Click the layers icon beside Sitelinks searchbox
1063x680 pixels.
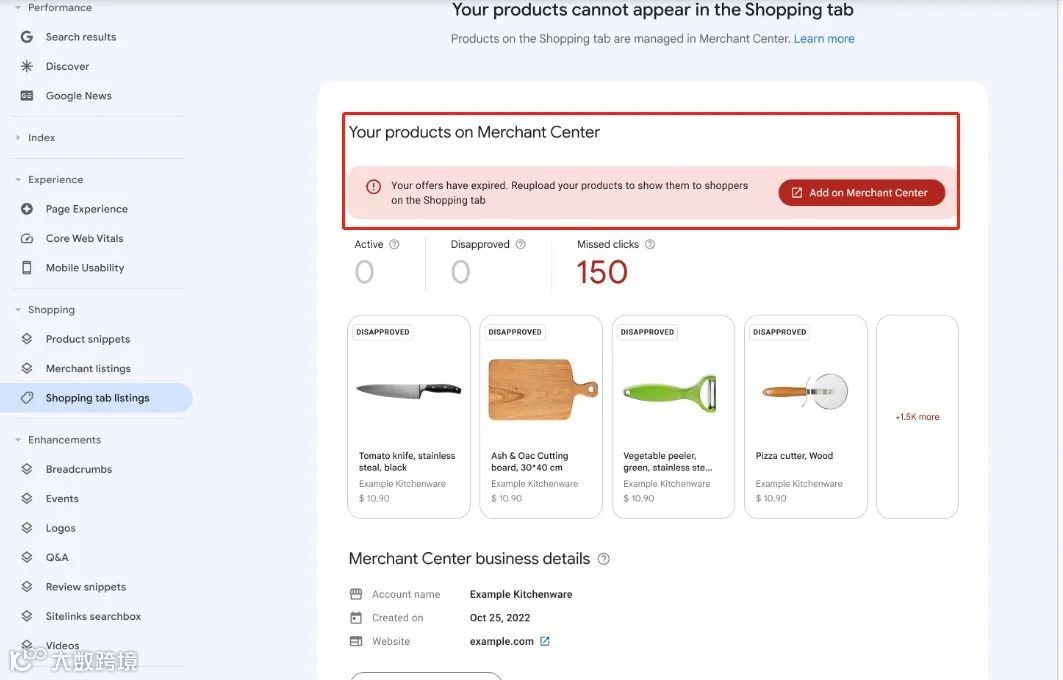(26, 616)
